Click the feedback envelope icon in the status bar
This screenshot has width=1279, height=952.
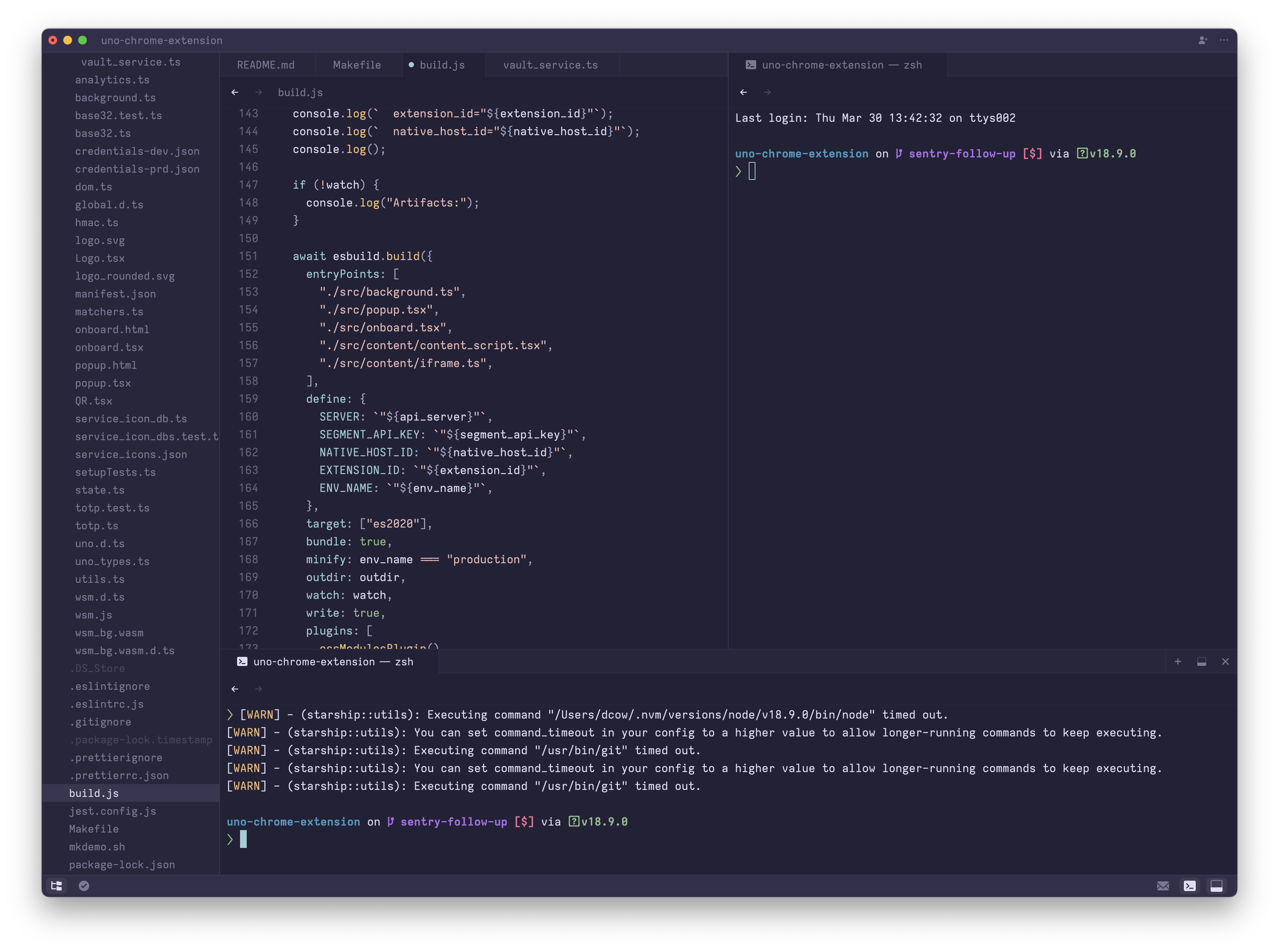(1163, 886)
